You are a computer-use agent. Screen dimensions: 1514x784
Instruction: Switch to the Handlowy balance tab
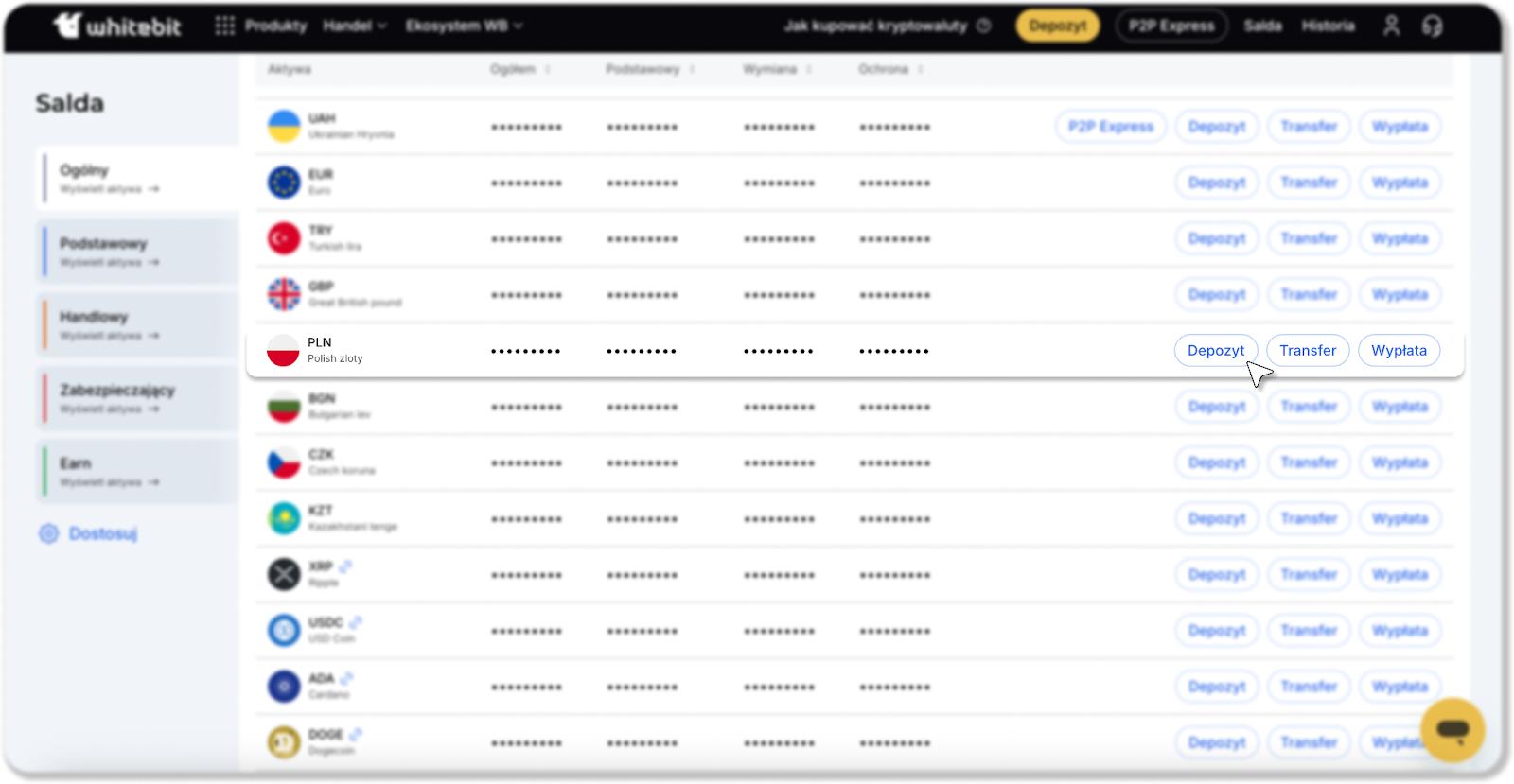click(x=137, y=324)
